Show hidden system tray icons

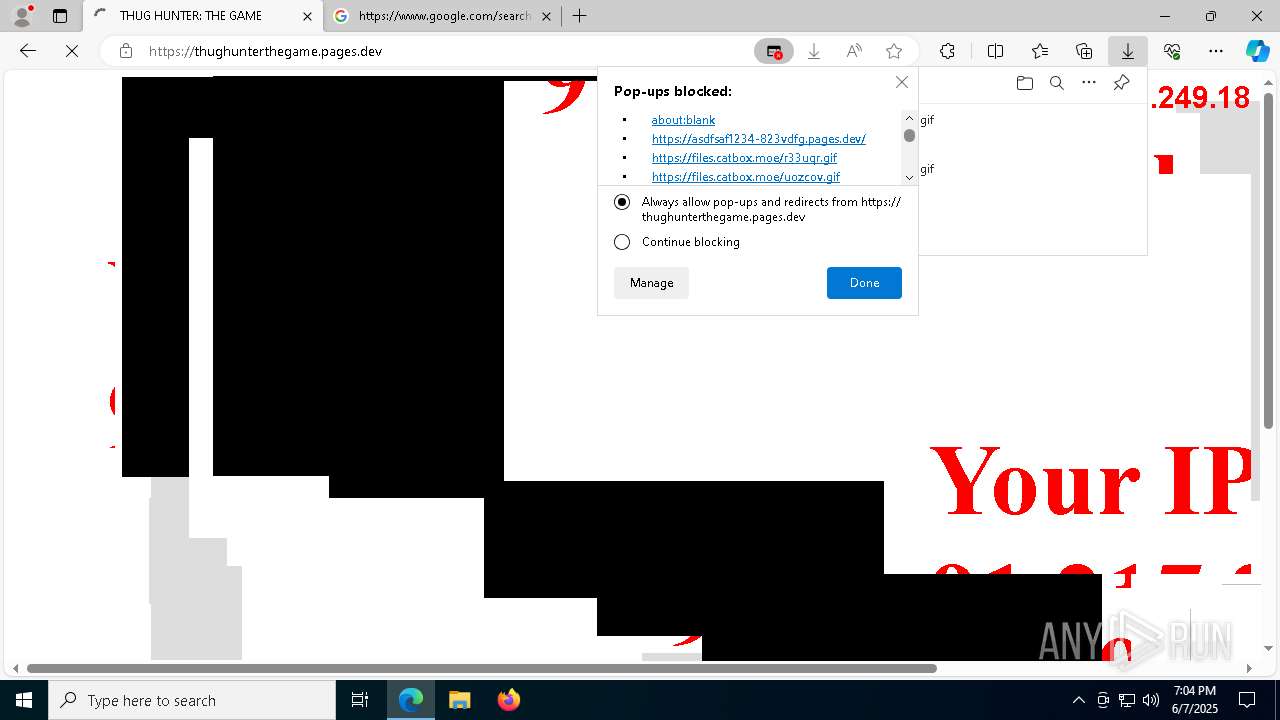click(1078, 700)
